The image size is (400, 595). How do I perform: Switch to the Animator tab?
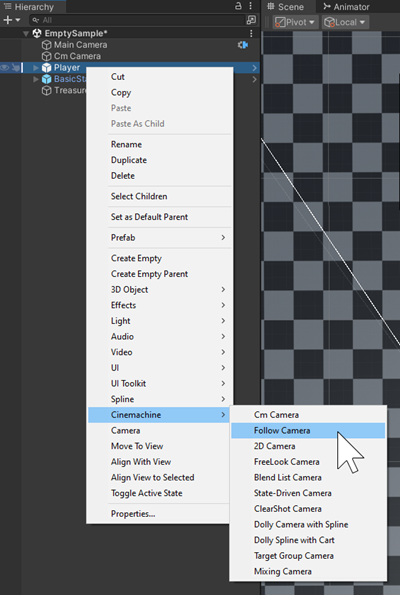346,6
